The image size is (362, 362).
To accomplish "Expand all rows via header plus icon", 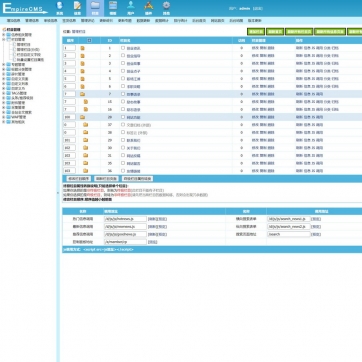I will (89, 41).
